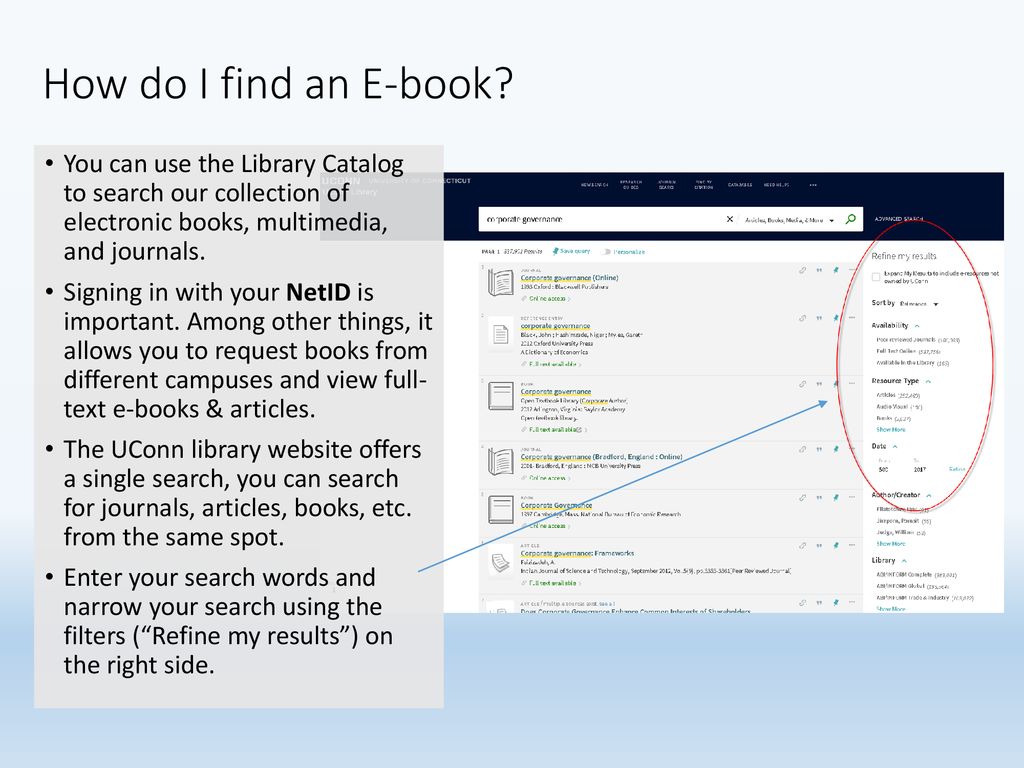Click the article thumbnail of Corporate governance: Frameworks
The image size is (1024, 768).
pyautogui.click(x=501, y=562)
